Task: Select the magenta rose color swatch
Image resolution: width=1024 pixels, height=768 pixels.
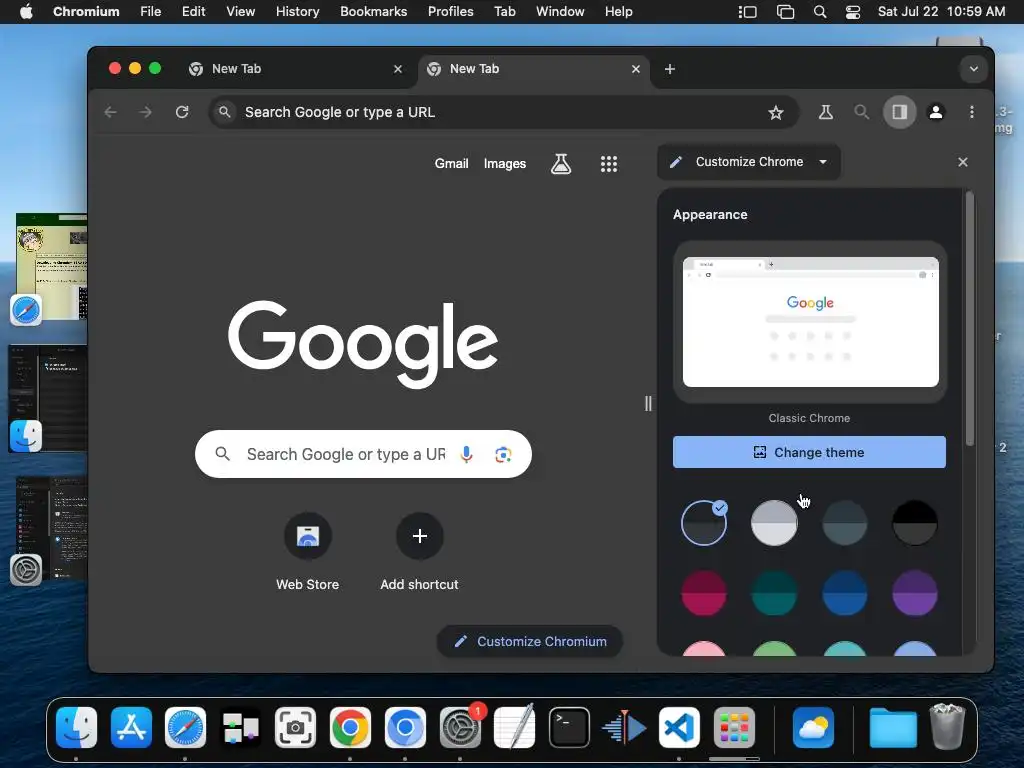Action: pyautogui.click(x=704, y=594)
